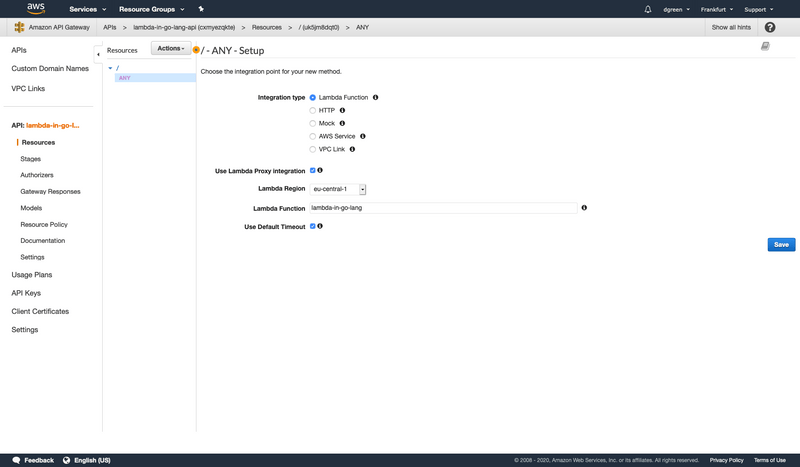
Task: Open Resource Policy in the sidebar
Action: [x=44, y=225]
